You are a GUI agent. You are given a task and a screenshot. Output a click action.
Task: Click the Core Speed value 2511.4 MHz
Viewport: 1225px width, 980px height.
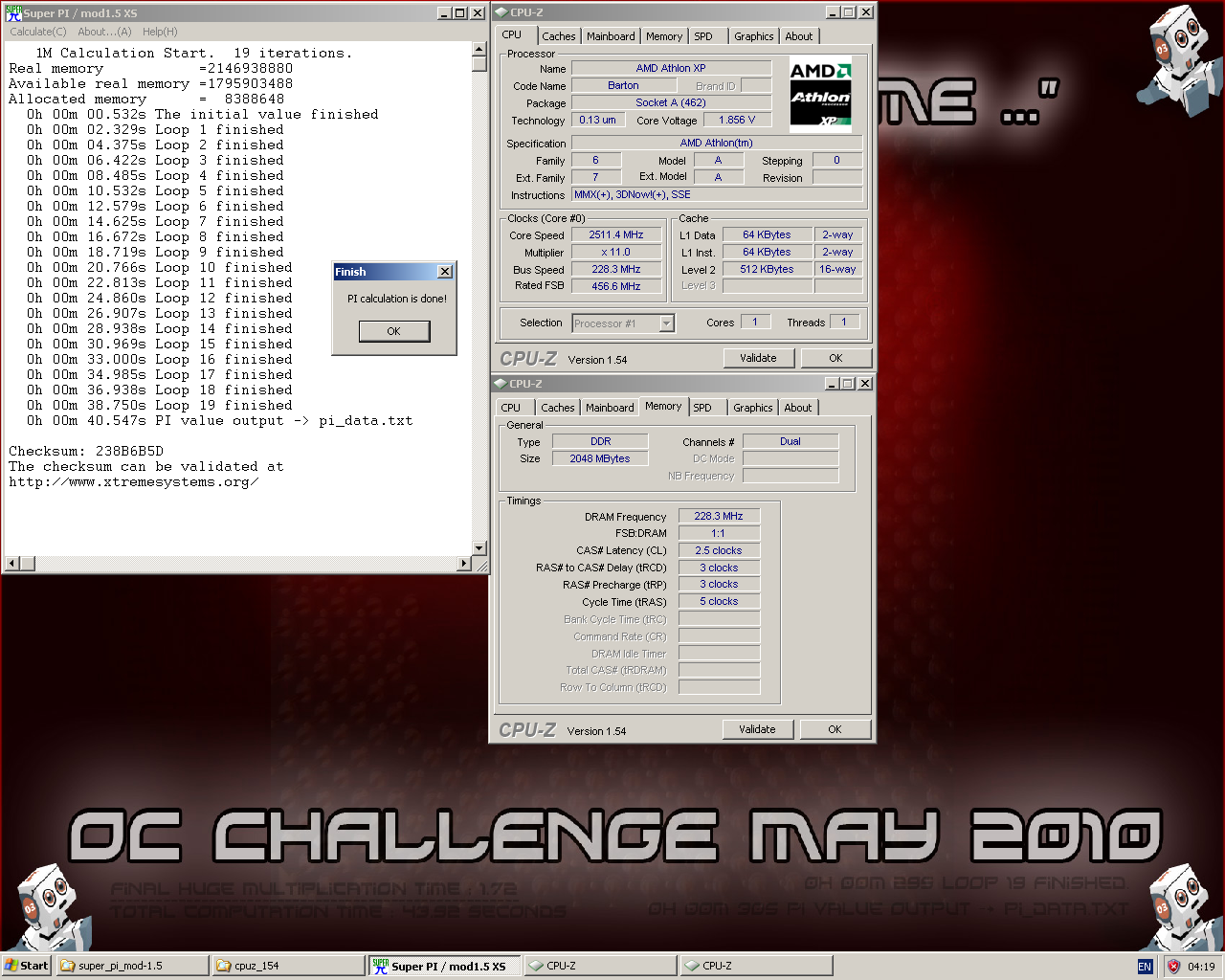pos(616,234)
